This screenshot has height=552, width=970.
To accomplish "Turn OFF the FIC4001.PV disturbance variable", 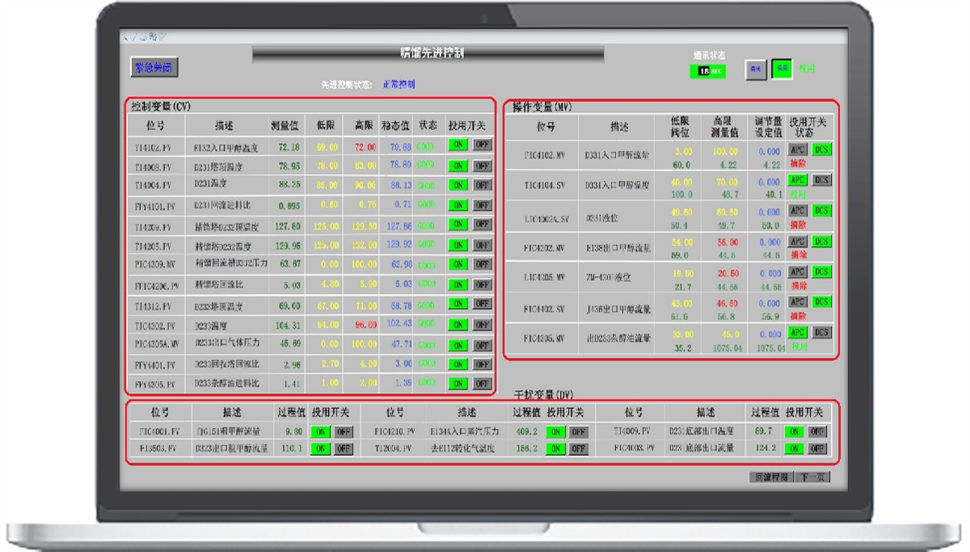I will pos(344,433).
